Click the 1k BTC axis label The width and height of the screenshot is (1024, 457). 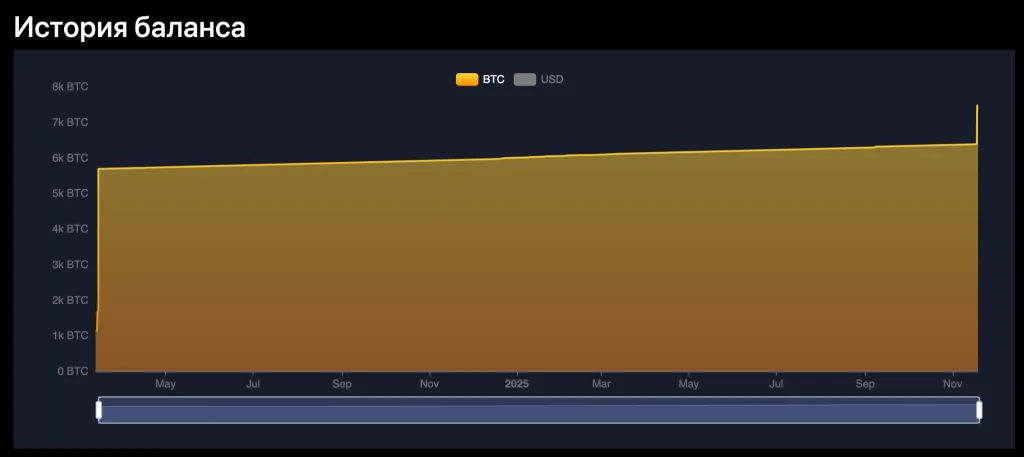[x=70, y=336]
